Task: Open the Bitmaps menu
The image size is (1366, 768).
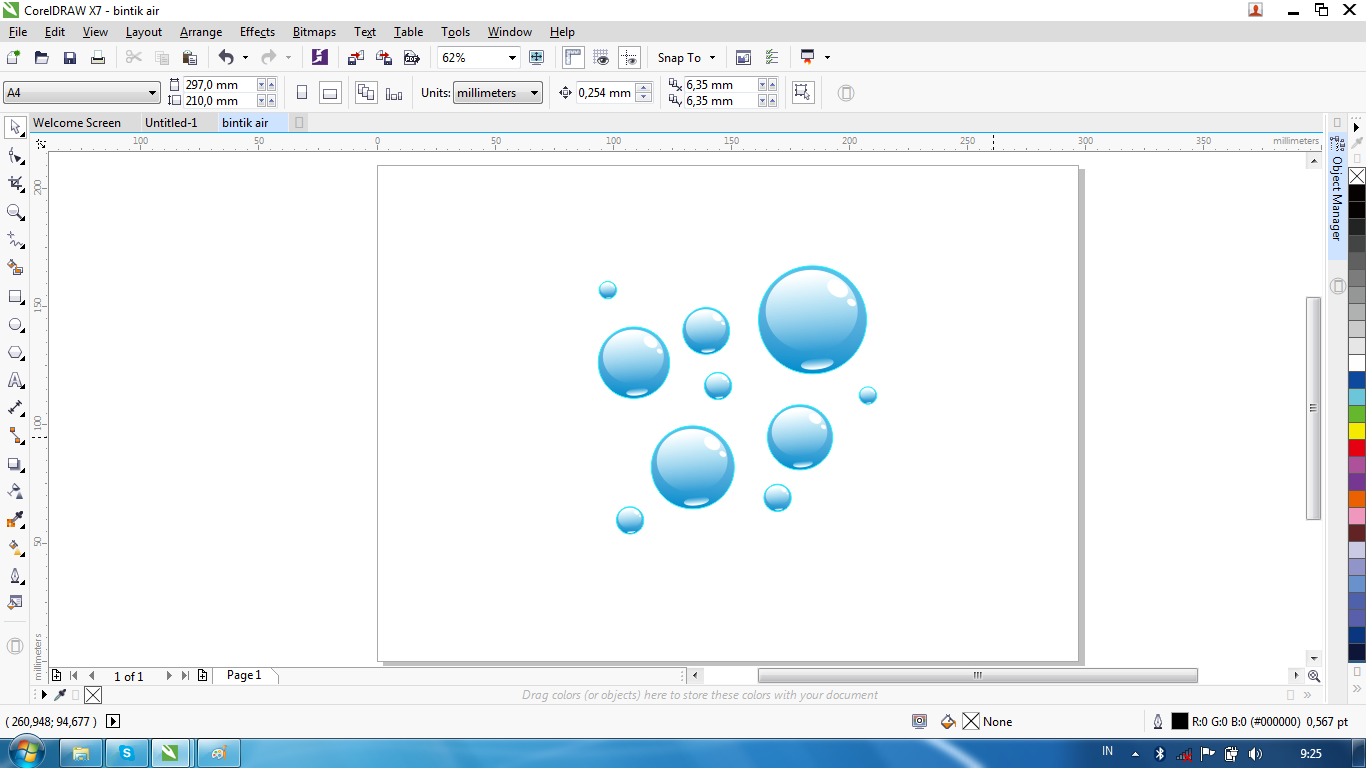Action: point(314,31)
